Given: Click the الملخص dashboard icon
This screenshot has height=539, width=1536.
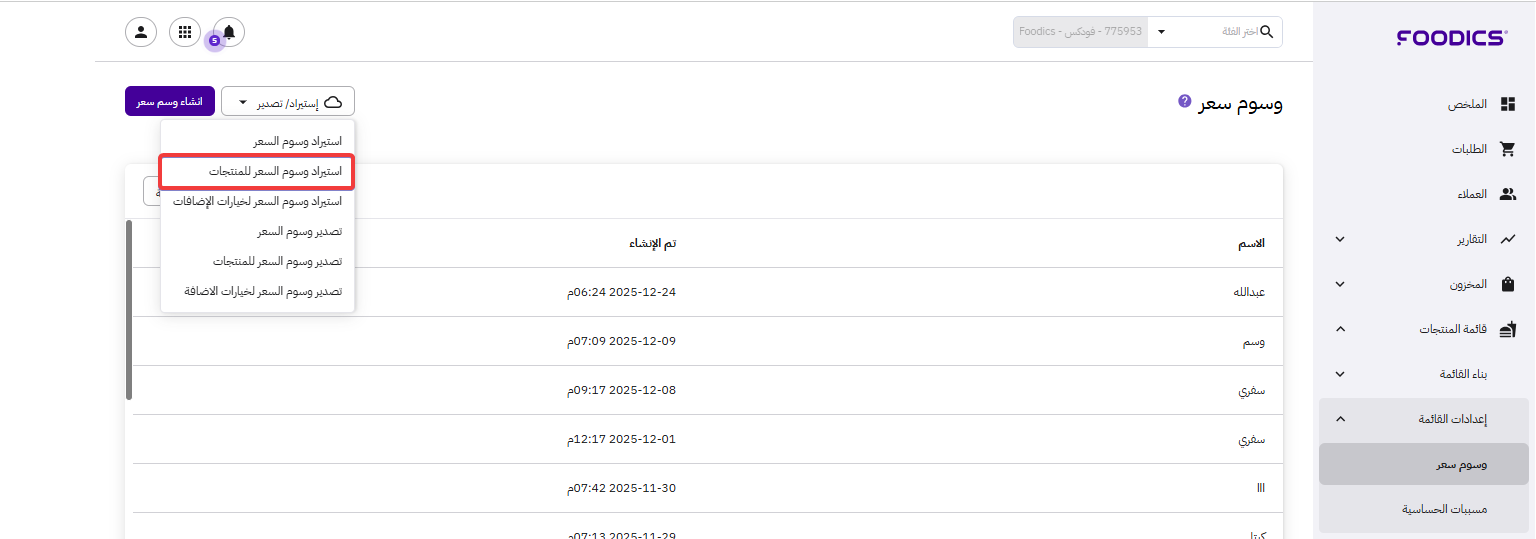Looking at the screenshot, I should [1508, 104].
